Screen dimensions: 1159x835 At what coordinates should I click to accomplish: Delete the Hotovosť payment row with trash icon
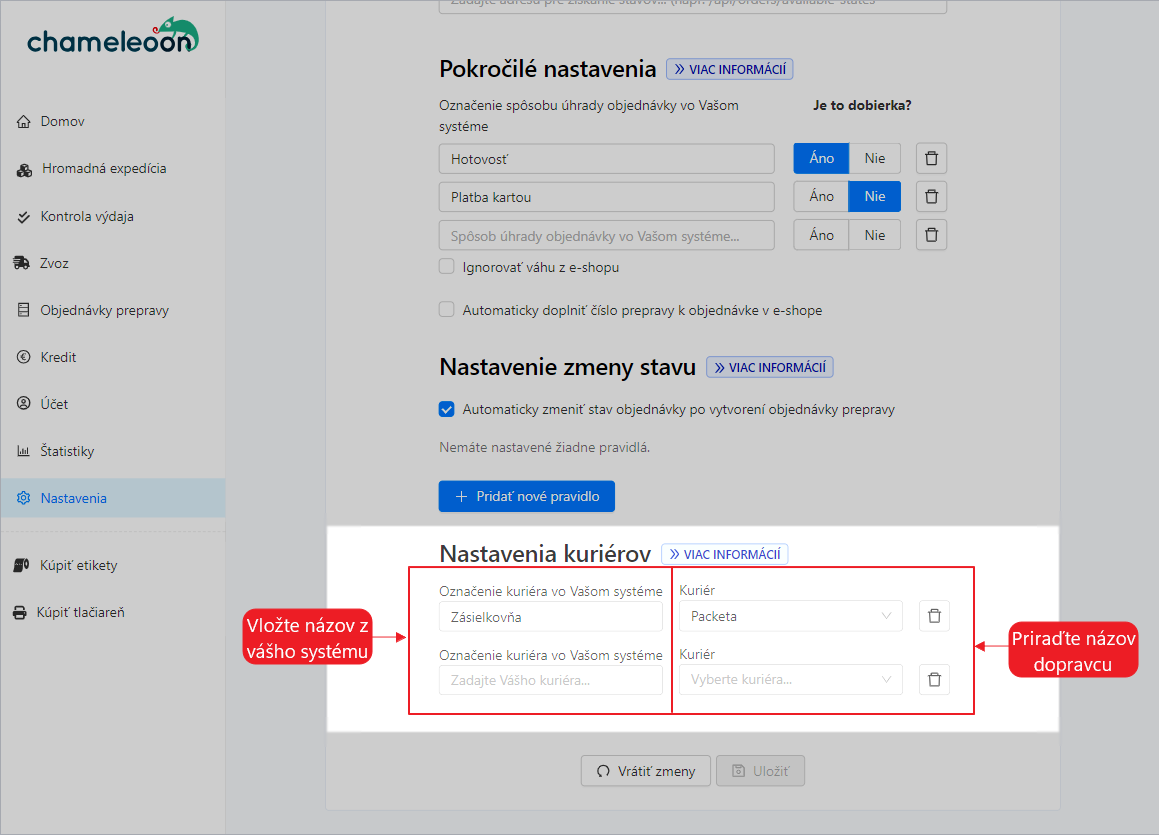coord(931,159)
